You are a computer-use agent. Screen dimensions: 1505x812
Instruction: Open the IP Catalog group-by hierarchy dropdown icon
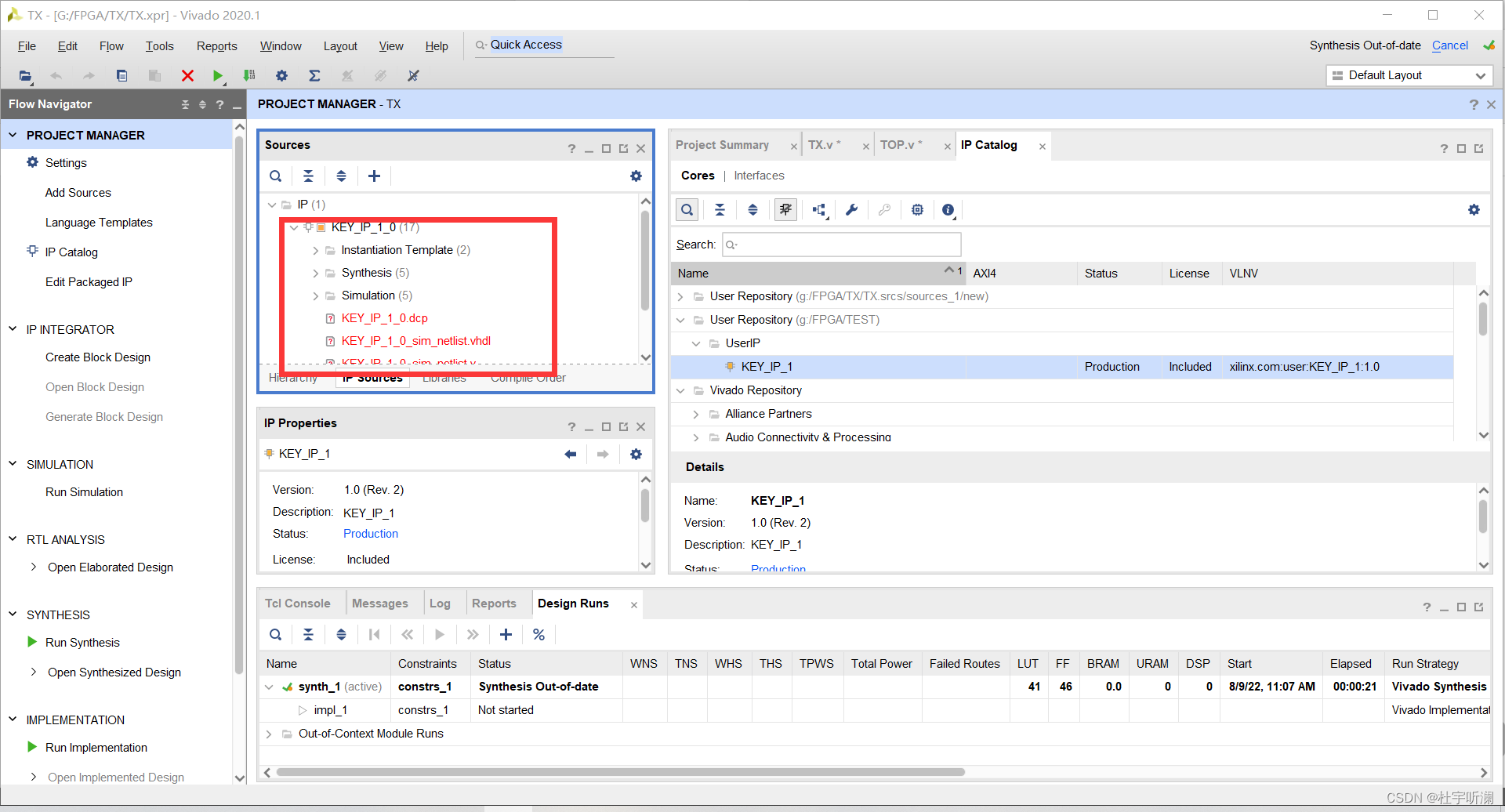(820, 210)
